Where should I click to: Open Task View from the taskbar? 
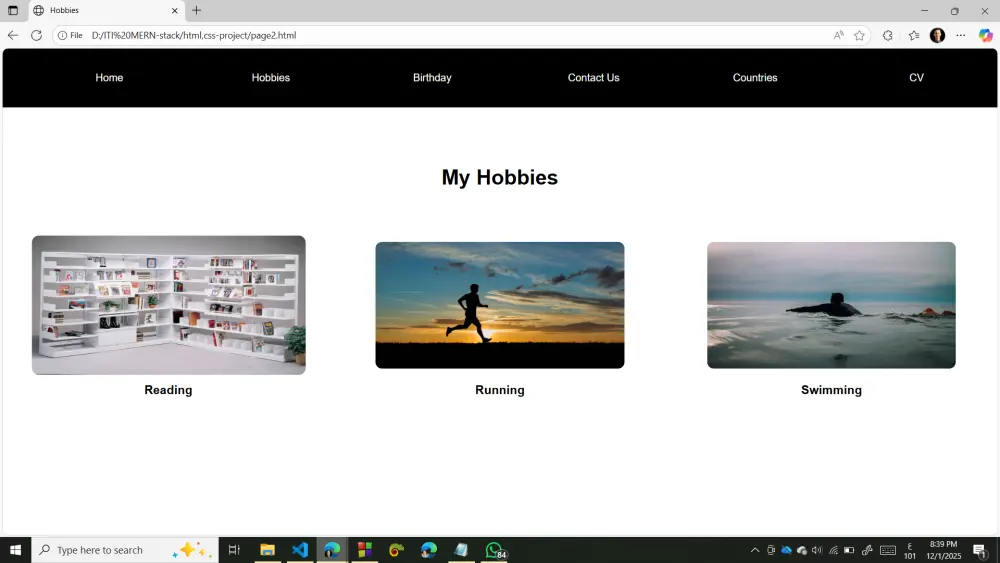coord(234,550)
